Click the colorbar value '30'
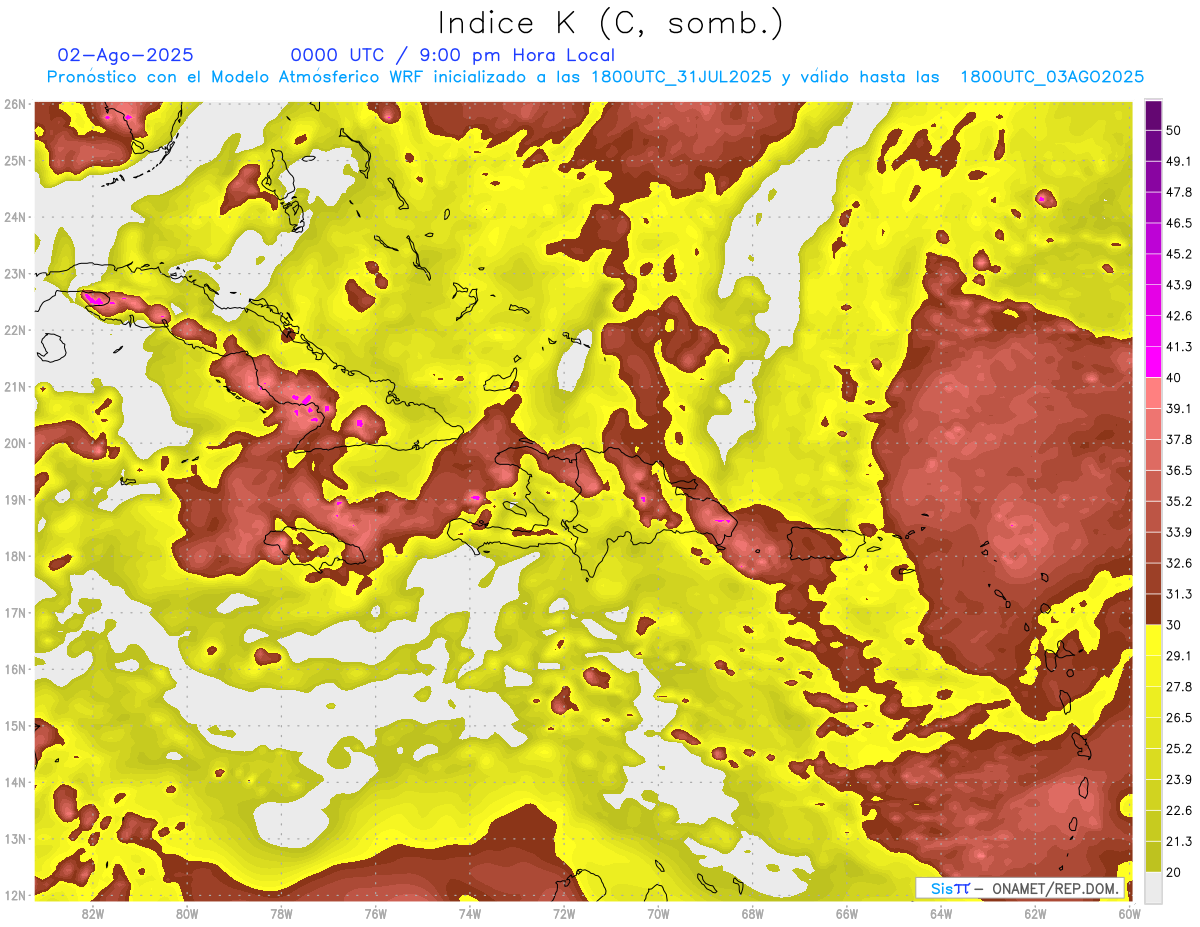The image size is (1200, 927). (x=1174, y=625)
